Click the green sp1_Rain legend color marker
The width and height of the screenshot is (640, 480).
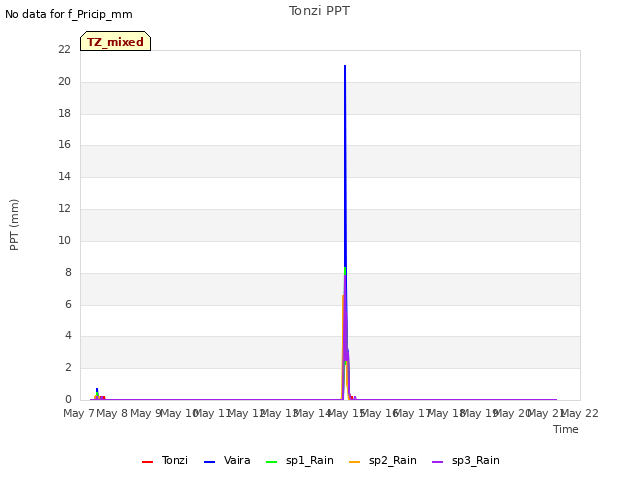pyautogui.click(x=271, y=462)
